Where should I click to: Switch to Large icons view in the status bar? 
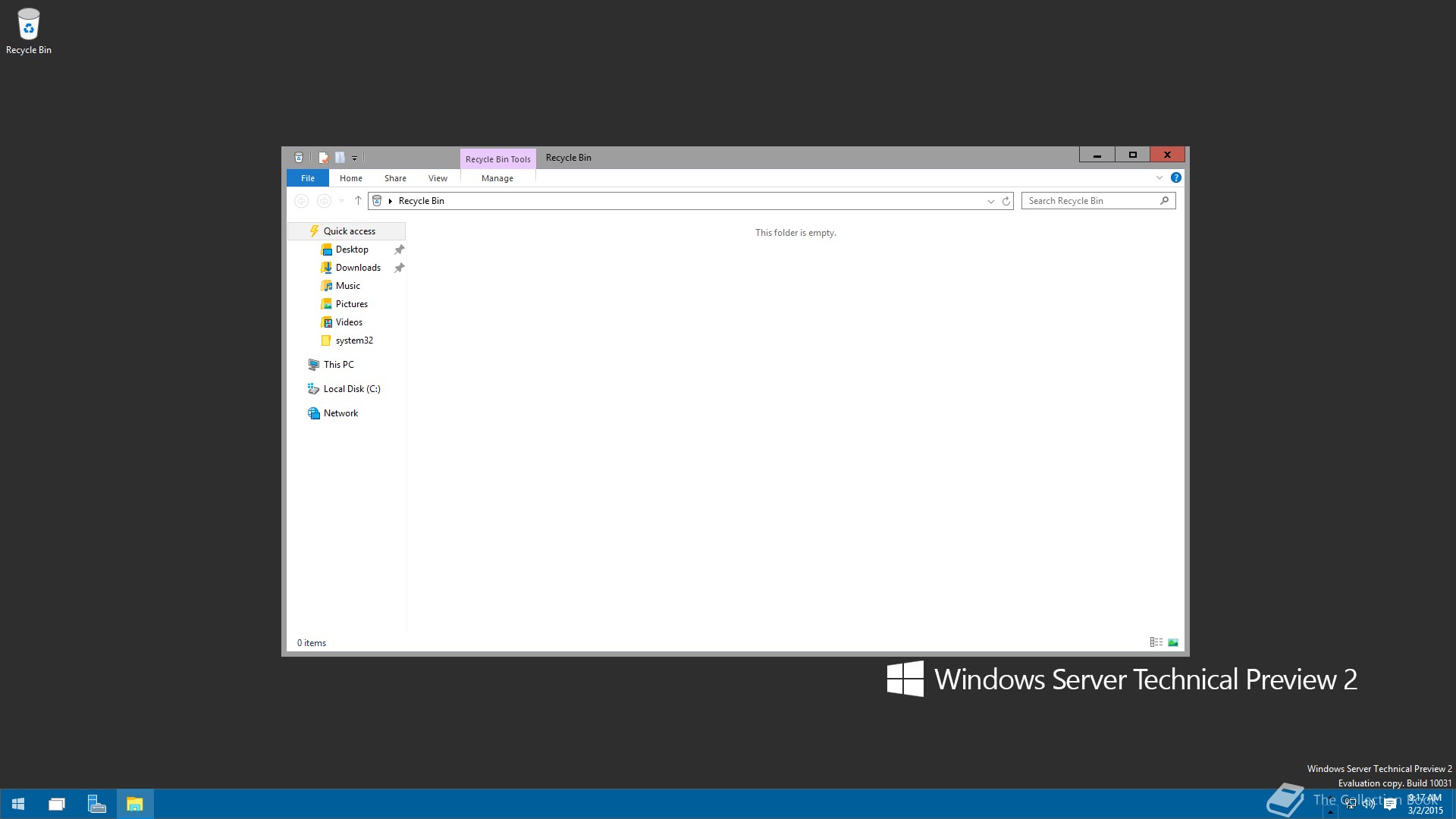pyautogui.click(x=1173, y=642)
